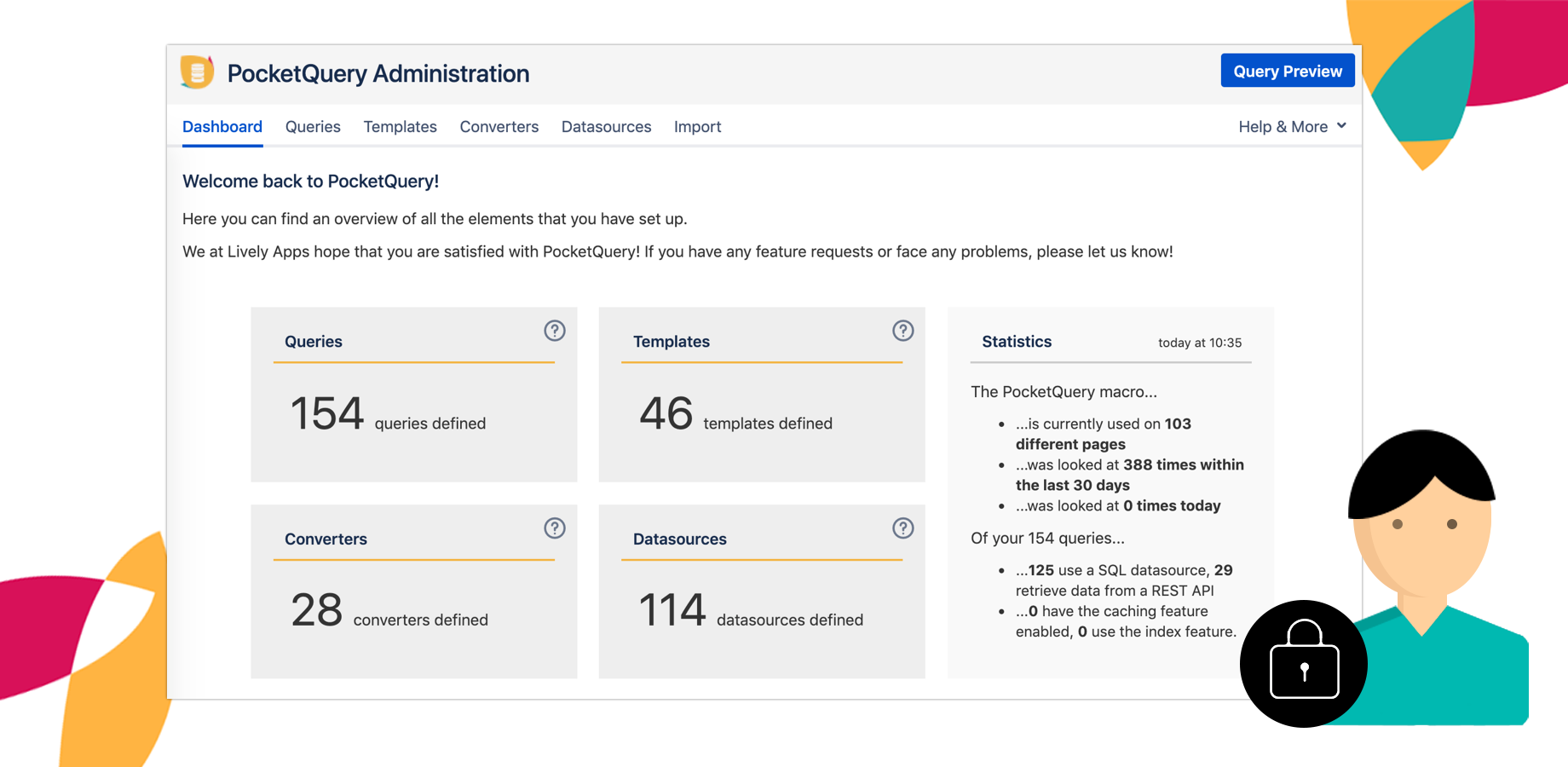1568x767 pixels.
Task: Click the '46 templates defined' count
Action: [x=736, y=414]
